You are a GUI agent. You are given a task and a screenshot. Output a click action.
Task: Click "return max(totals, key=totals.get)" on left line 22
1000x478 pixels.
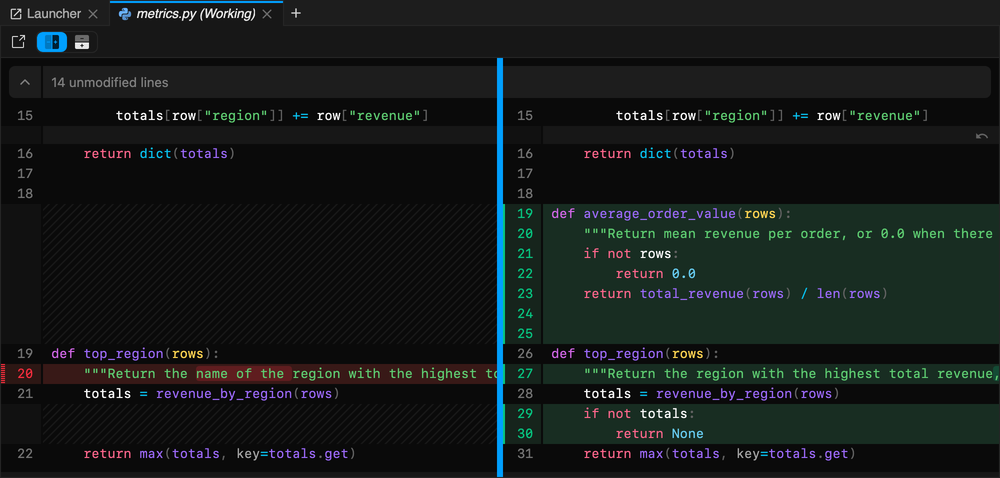point(219,454)
